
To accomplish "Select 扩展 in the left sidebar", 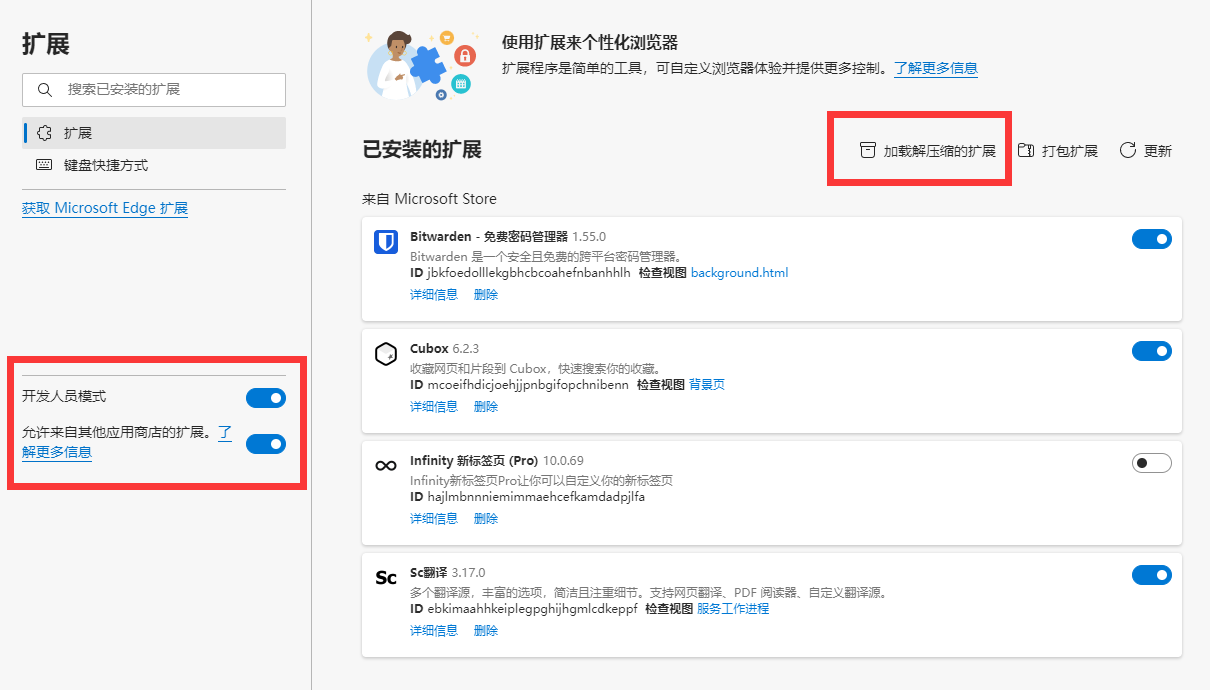I will (78, 133).
